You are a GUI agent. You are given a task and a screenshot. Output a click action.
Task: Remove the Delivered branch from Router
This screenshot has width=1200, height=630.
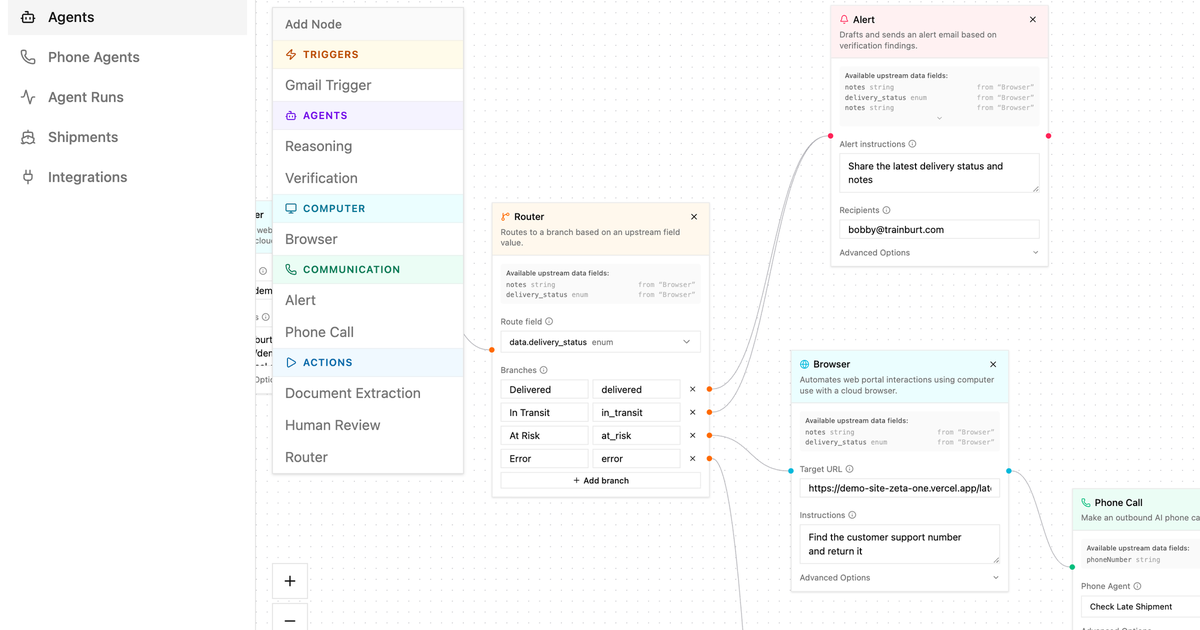click(692, 389)
